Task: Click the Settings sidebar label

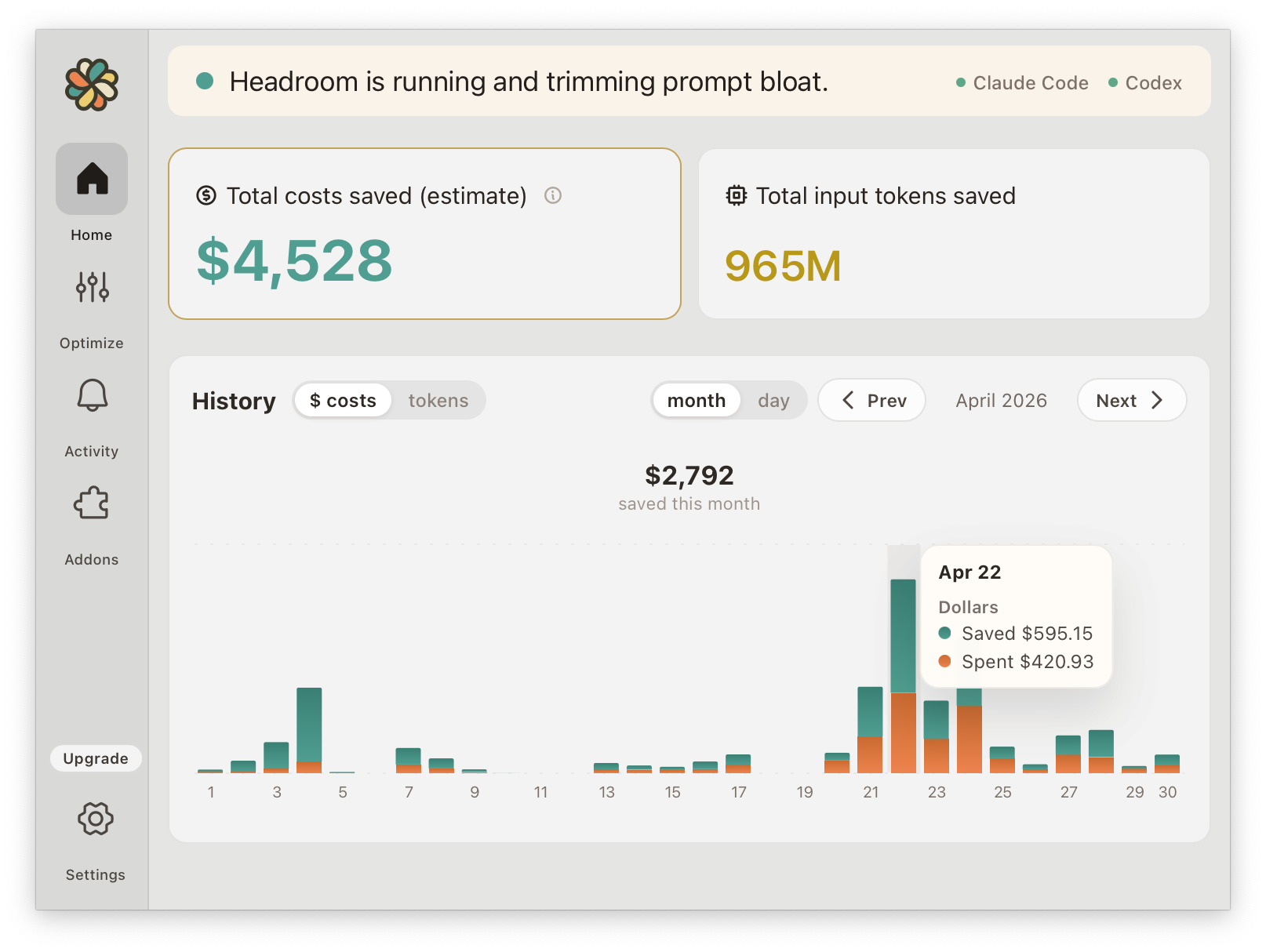Action: pos(95,875)
